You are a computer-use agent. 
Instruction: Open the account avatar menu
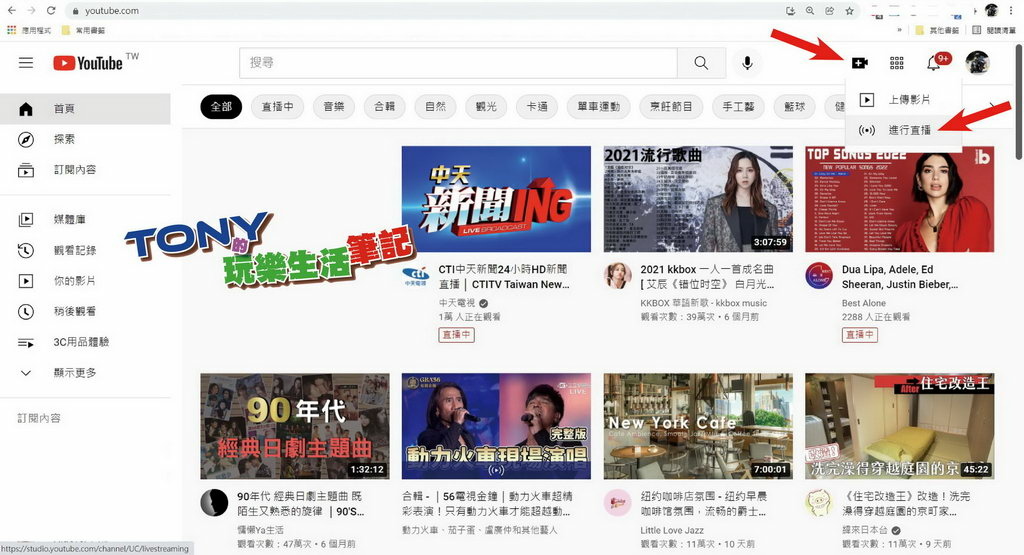(978, 63)
